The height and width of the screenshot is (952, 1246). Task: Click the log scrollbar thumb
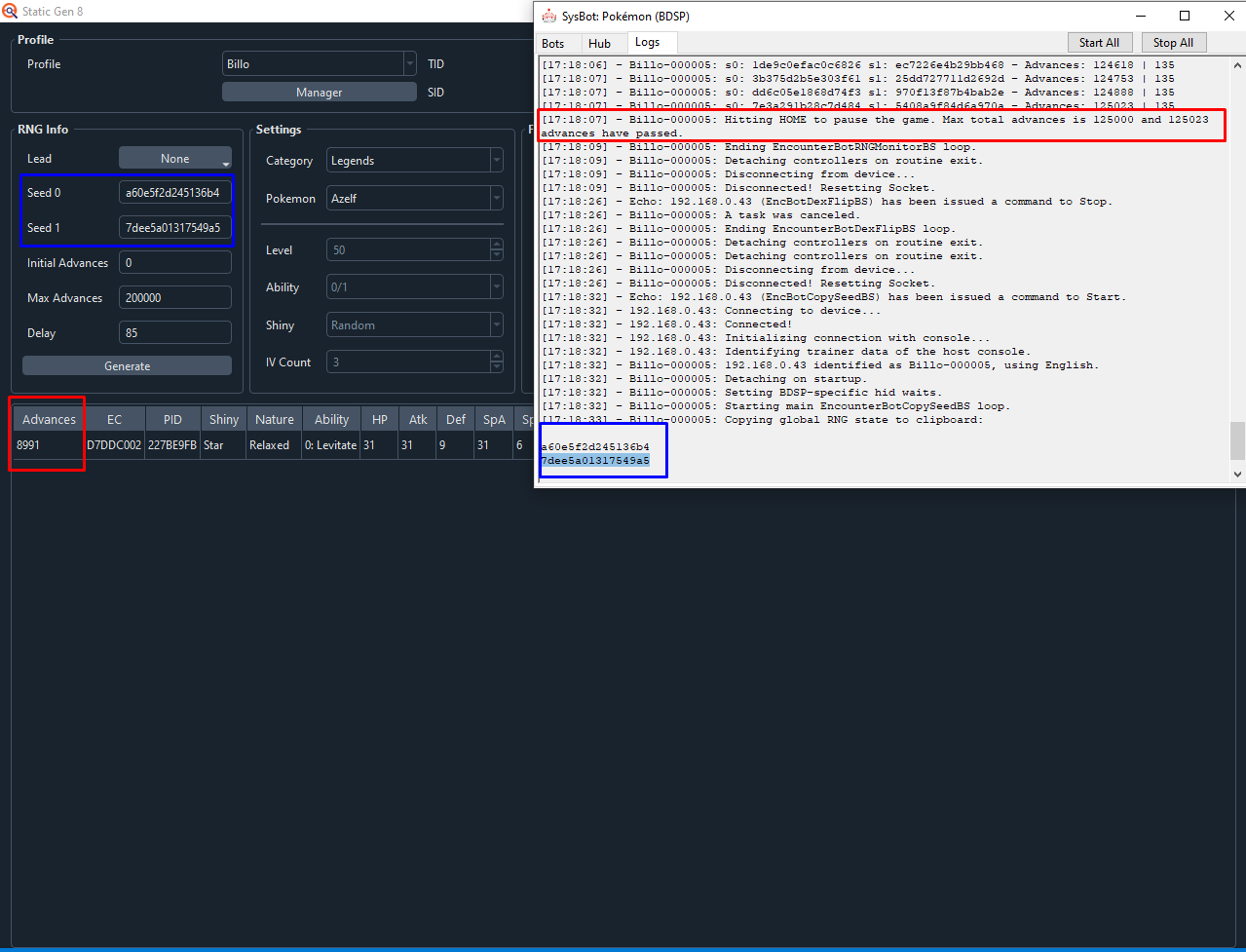click(x=1237, y=440)
